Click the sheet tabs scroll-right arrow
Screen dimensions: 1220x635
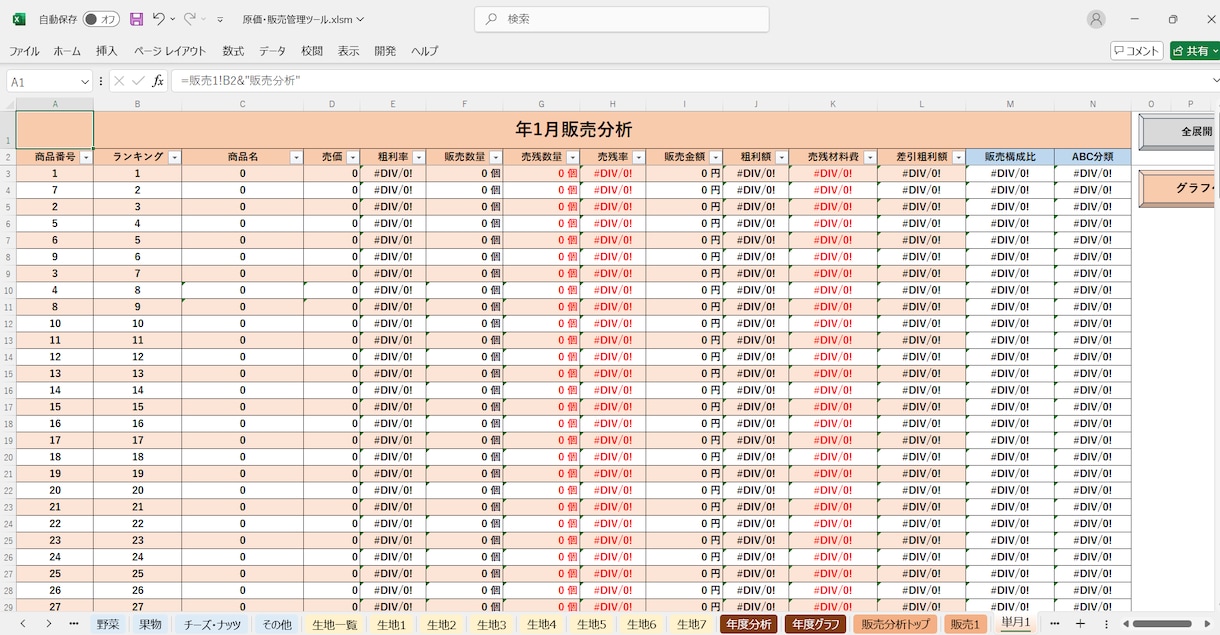[49, 624]
